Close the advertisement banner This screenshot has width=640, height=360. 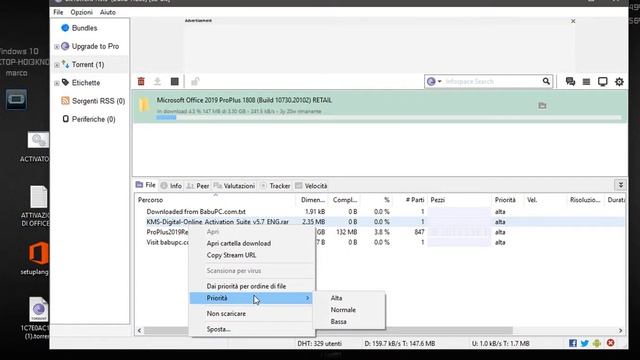click(x=573, y=21)
